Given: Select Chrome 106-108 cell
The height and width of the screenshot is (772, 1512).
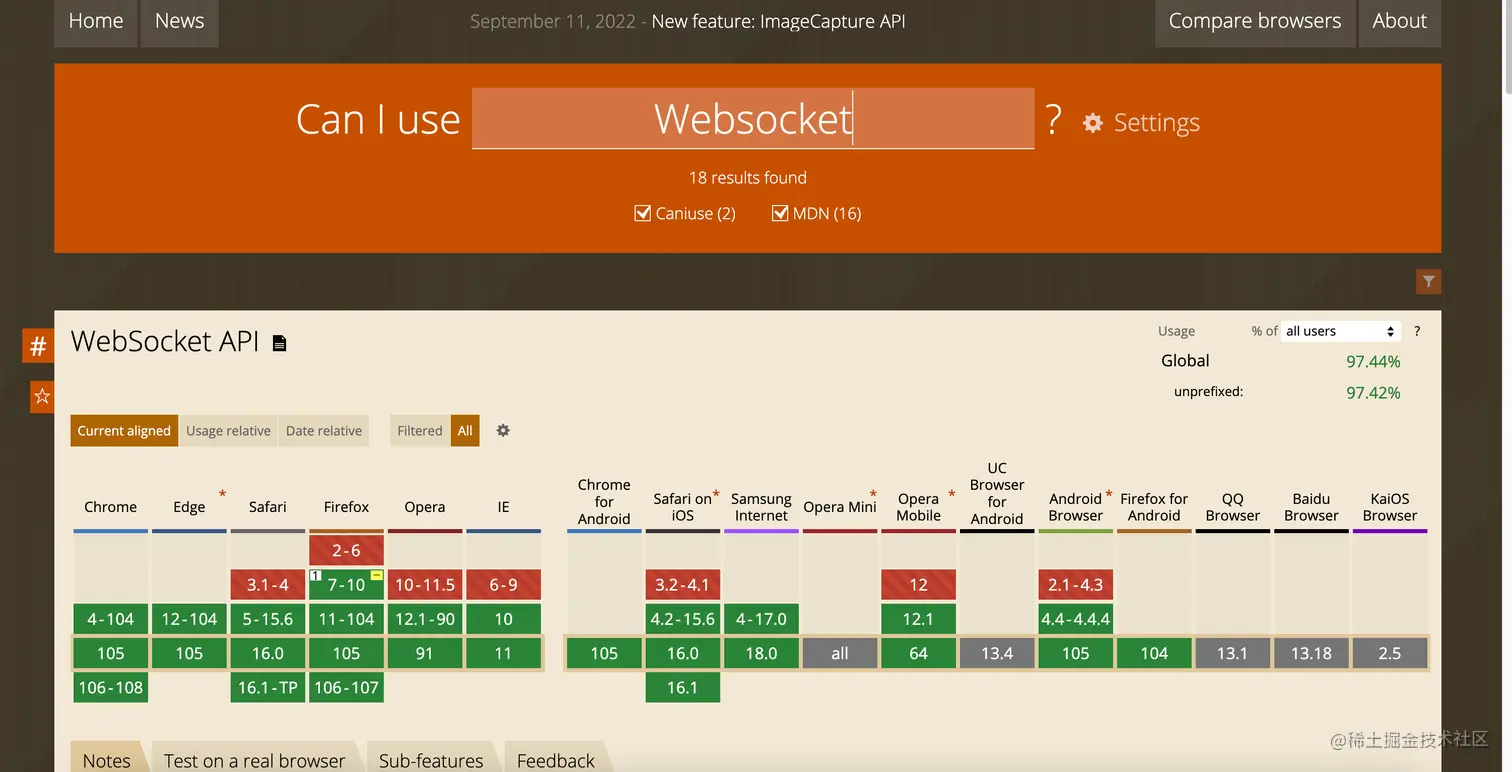Looking at the screenshot, I should click(111, 687).
